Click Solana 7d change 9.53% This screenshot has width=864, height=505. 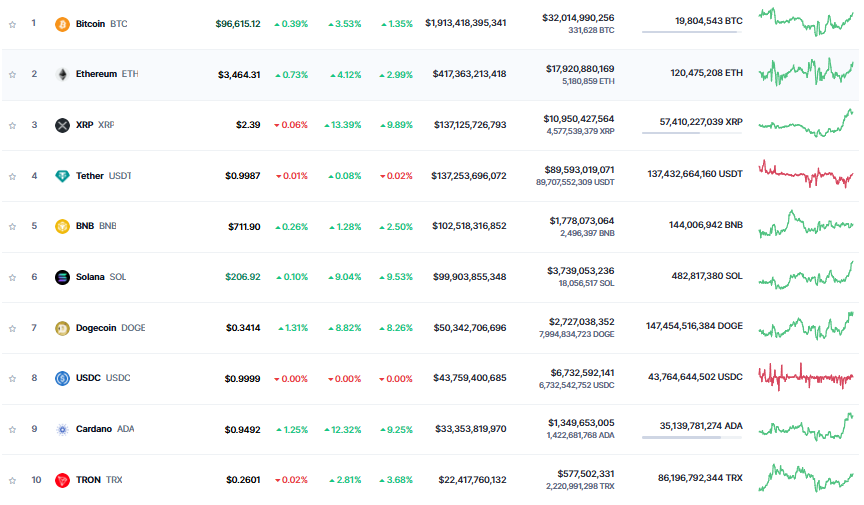[396, 277]
